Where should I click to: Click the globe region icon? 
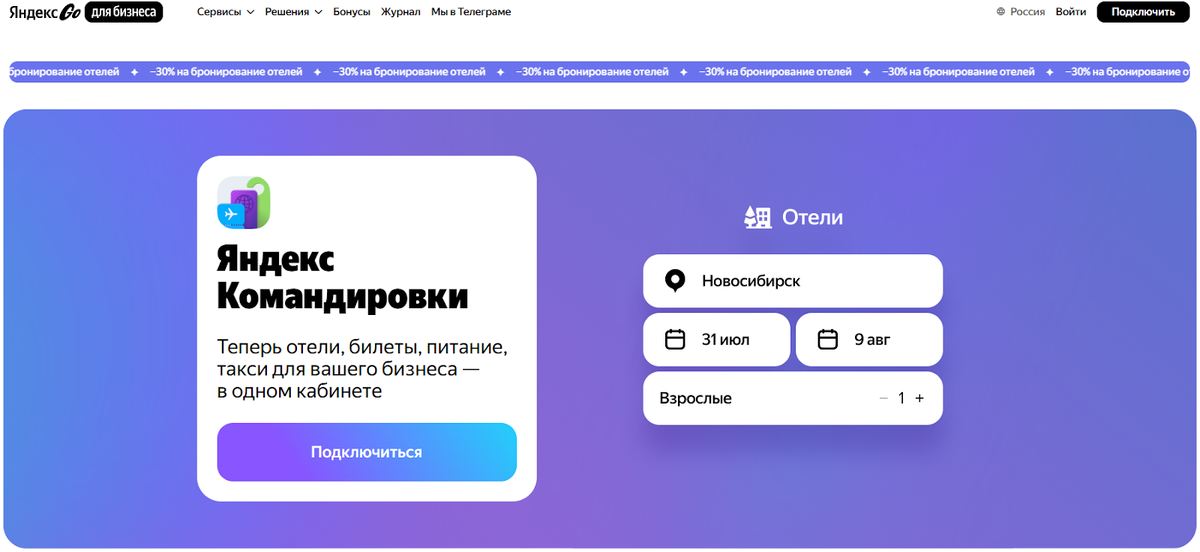point(1001,12)
